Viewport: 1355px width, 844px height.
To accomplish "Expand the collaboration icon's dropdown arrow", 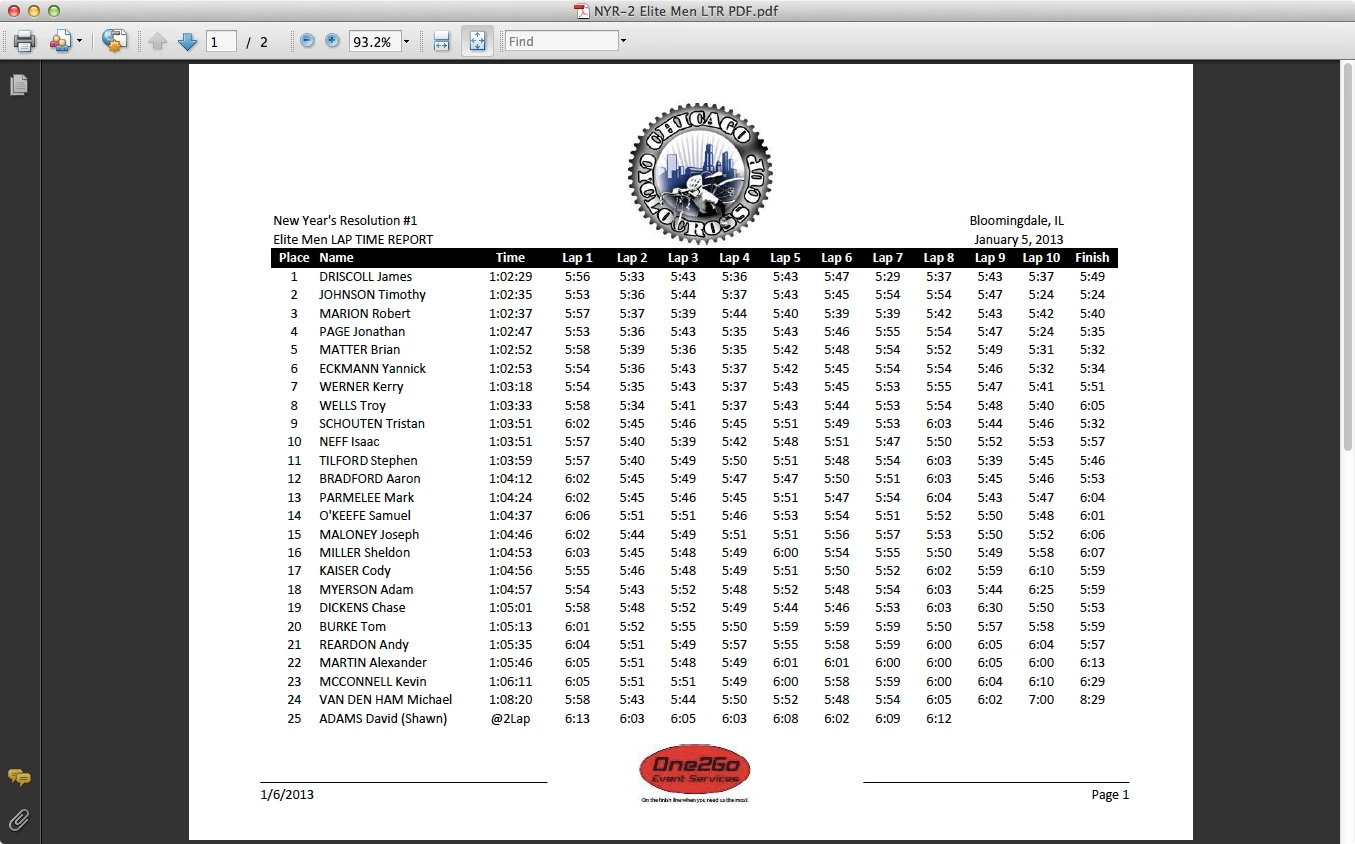I will 78,41.
